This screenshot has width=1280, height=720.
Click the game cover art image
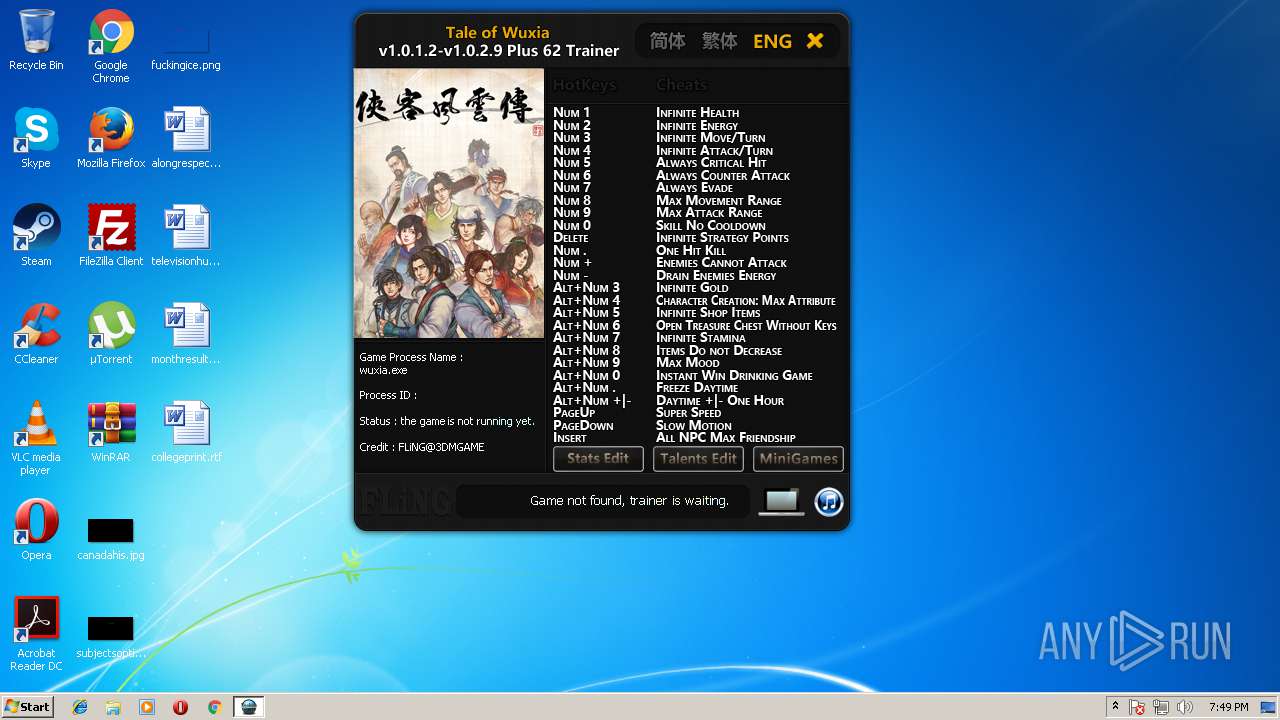pos(449,204)
